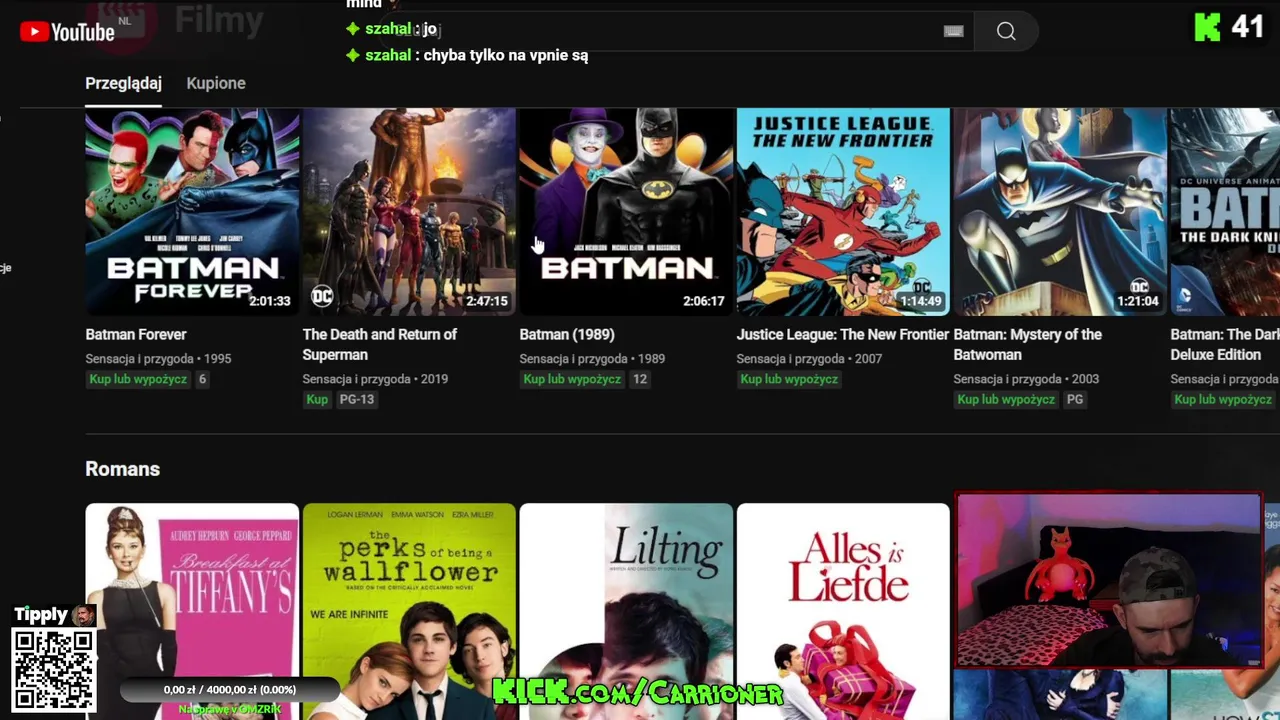
Task: Click Batman: Mystery of the Batwoman title
Action: point(1028,344)
